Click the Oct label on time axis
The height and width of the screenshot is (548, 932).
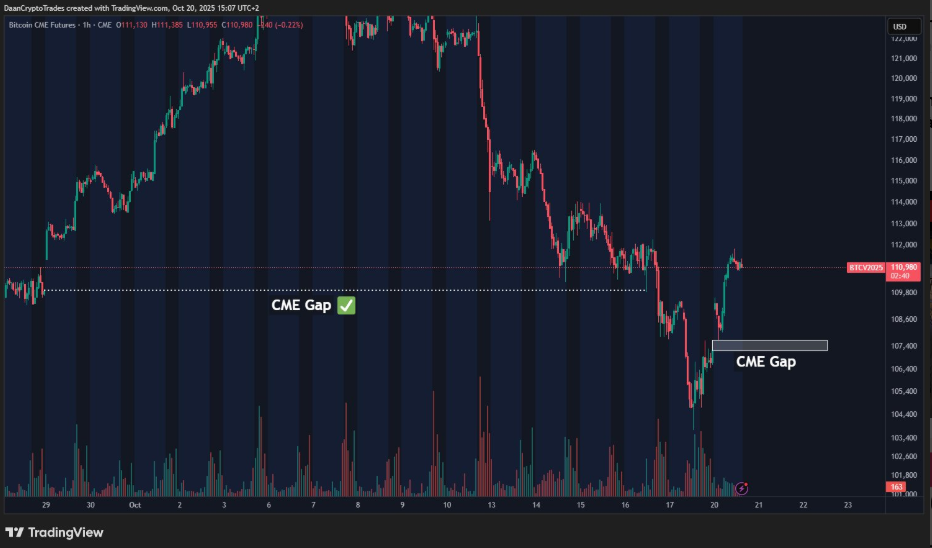tap(135, 506)
